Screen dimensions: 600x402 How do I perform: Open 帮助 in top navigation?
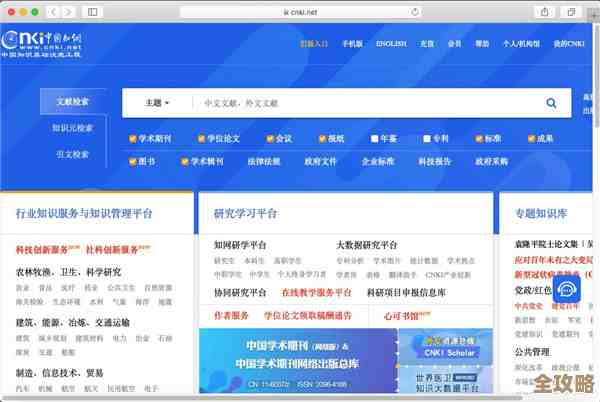click(482, 44)
